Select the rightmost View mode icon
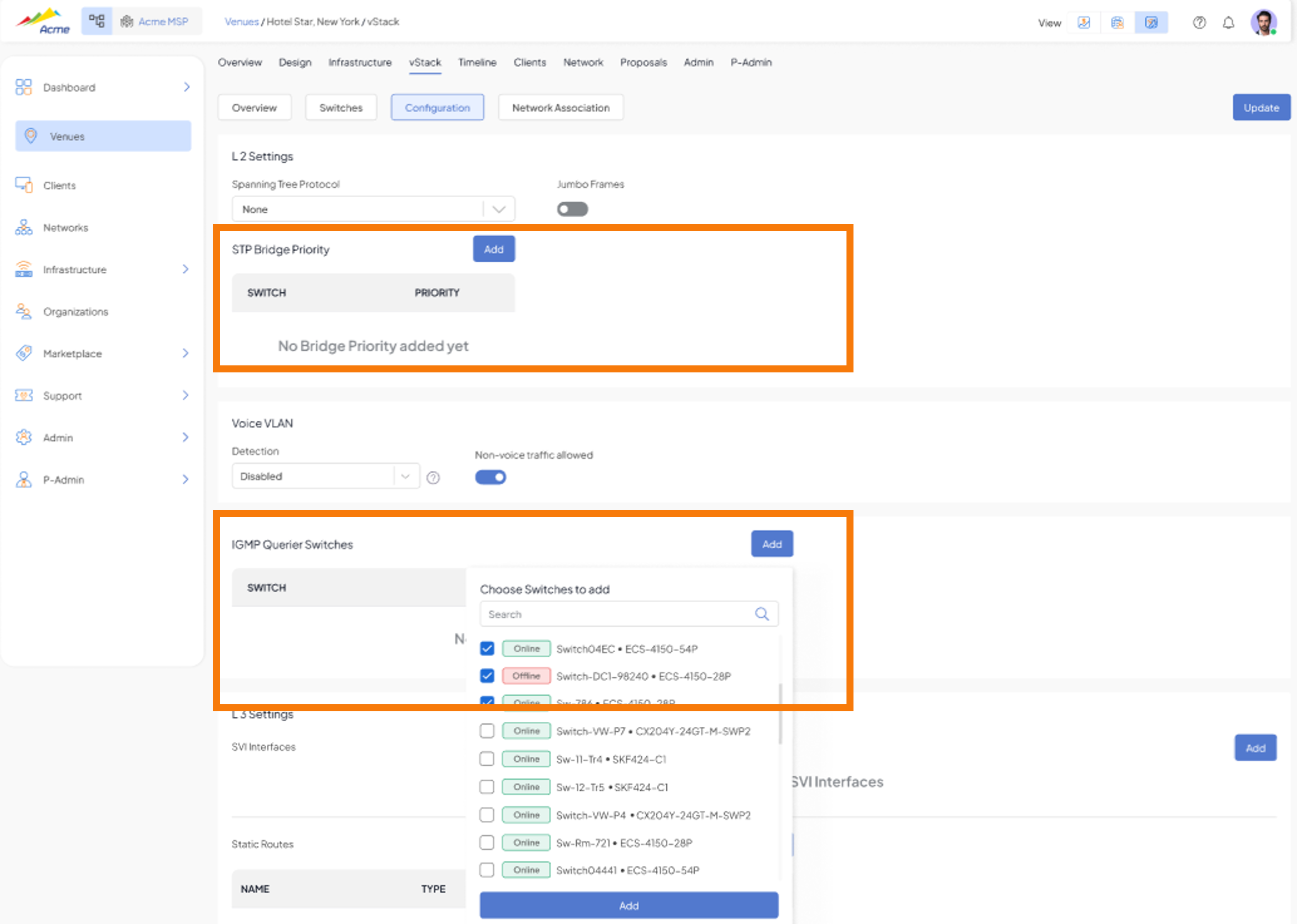 [1151, 23]
